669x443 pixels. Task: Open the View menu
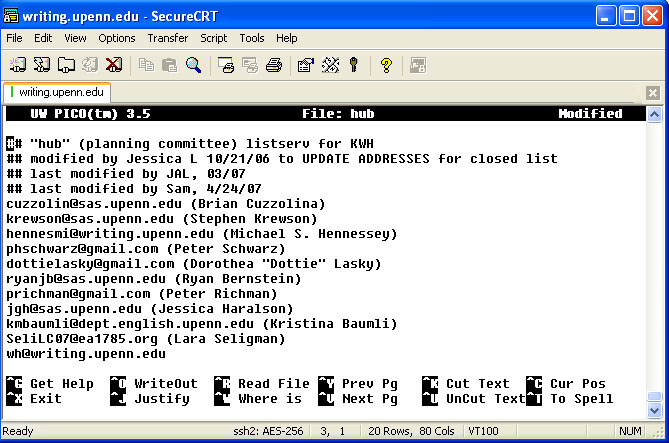pyautogui.click(x=76, y=38)
